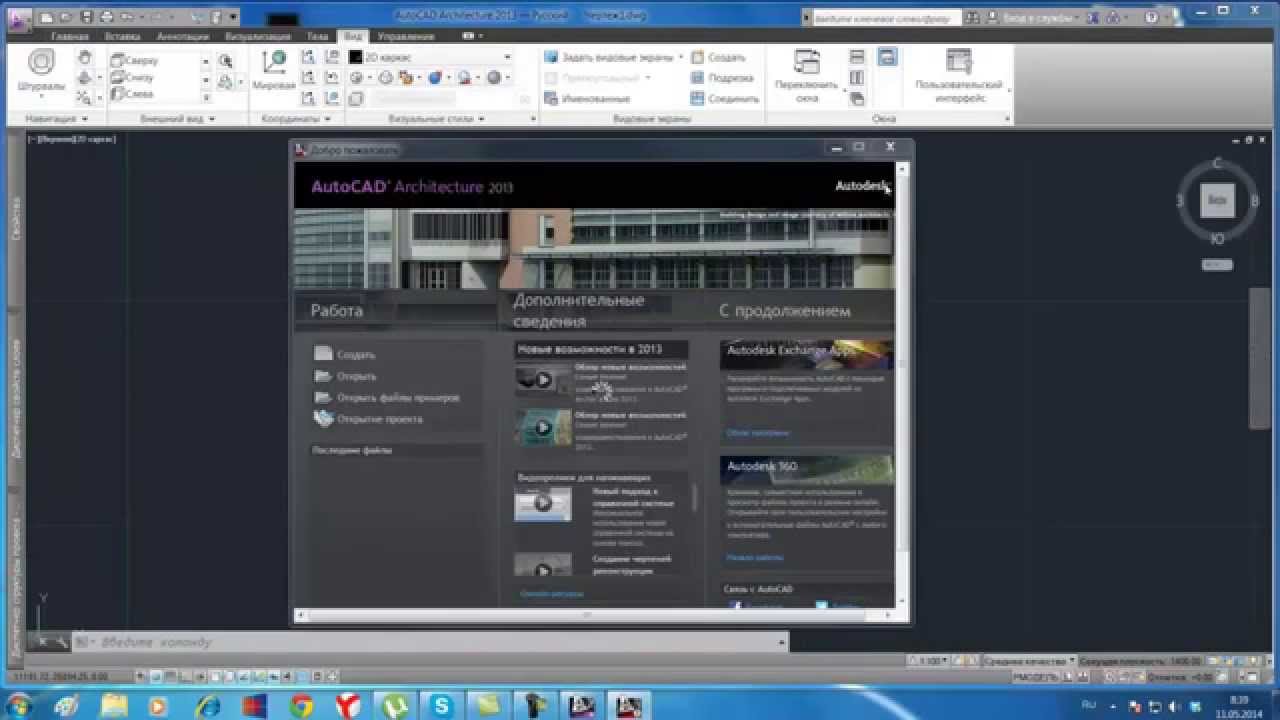
Task: Open the quick access toolbar customize dropdown arrow
Action: [x=233, y=17]
